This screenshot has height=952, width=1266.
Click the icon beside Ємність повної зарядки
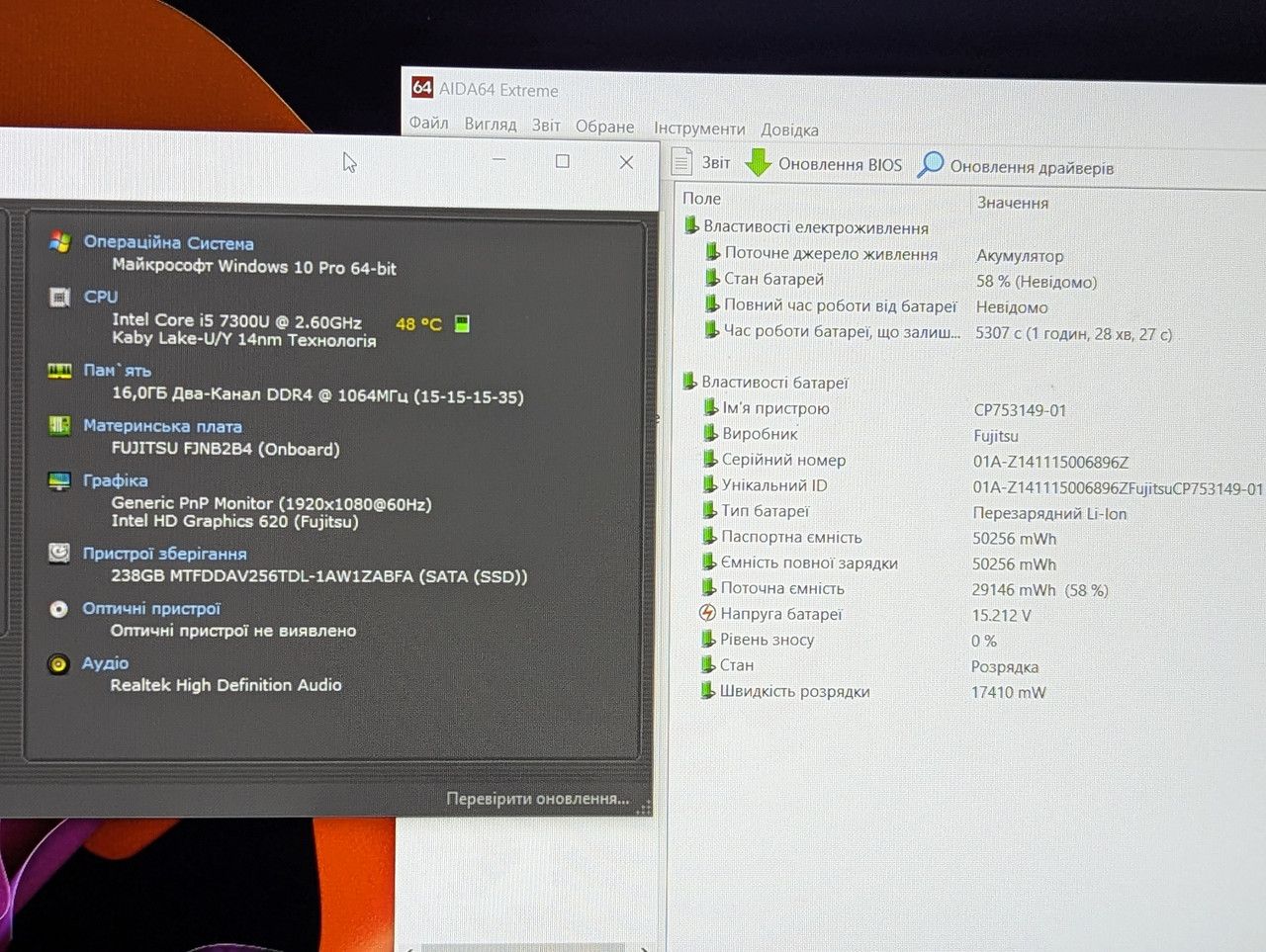click(x=709, y=562)
